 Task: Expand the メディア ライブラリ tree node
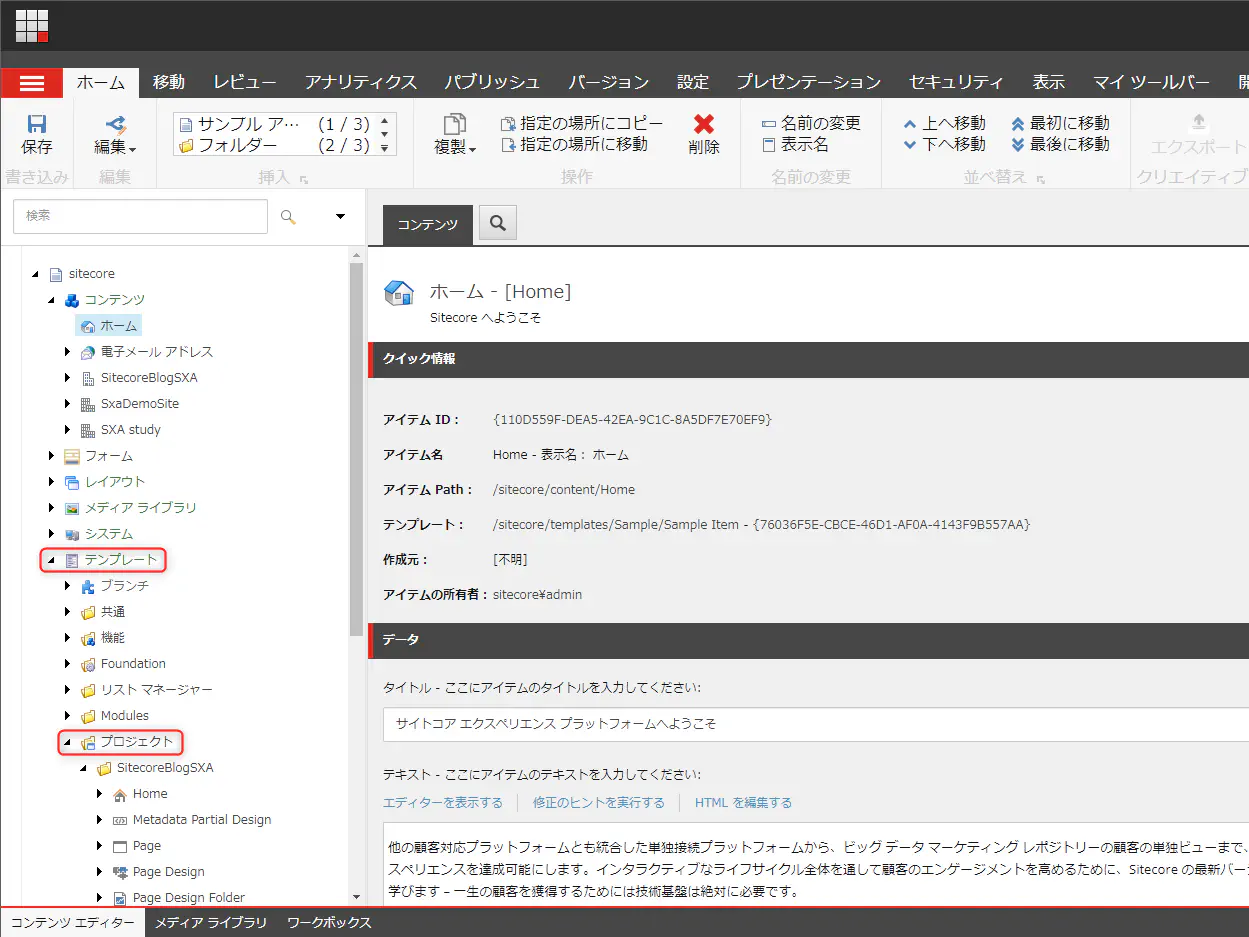coord(52,508)
